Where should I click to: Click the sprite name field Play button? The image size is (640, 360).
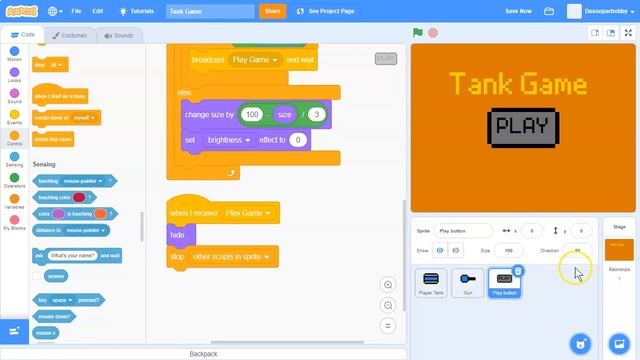[x=463, y=231]
